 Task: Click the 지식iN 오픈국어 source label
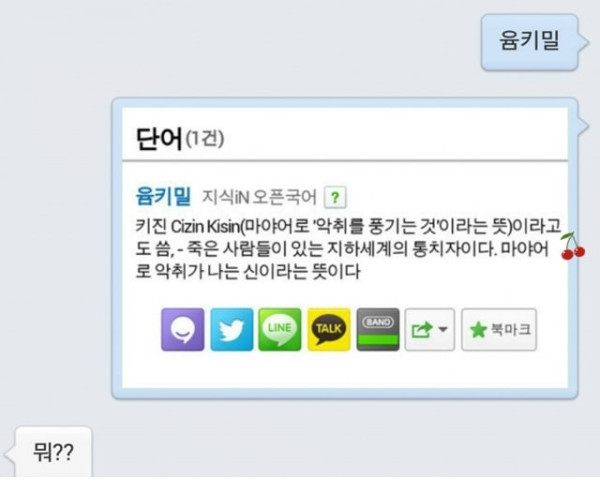[259, 197]
